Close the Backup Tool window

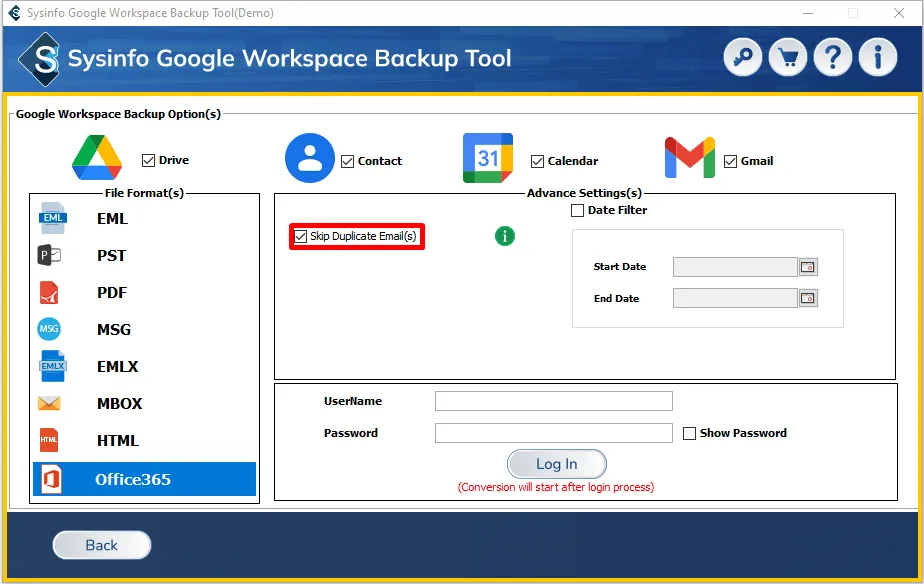[x=899, y=13]
